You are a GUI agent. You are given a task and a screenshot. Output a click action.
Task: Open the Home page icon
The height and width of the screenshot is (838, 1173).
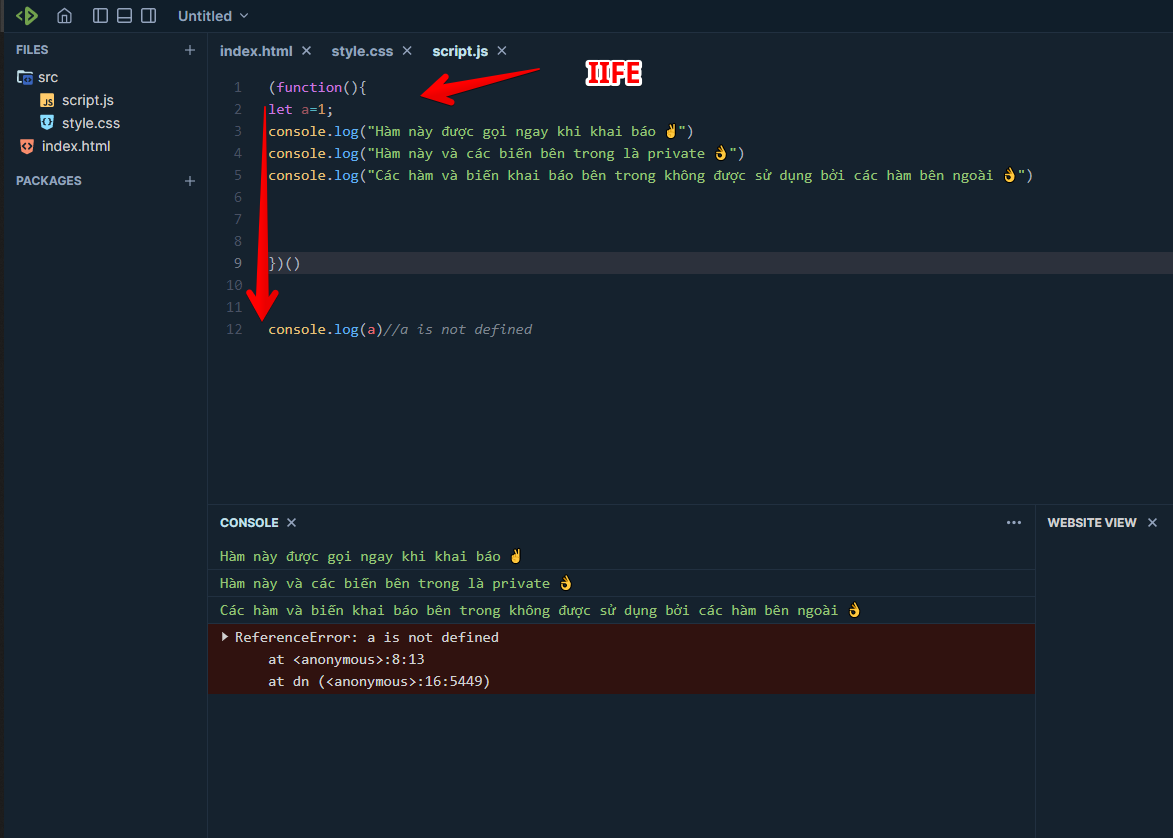tap(64, 15)
